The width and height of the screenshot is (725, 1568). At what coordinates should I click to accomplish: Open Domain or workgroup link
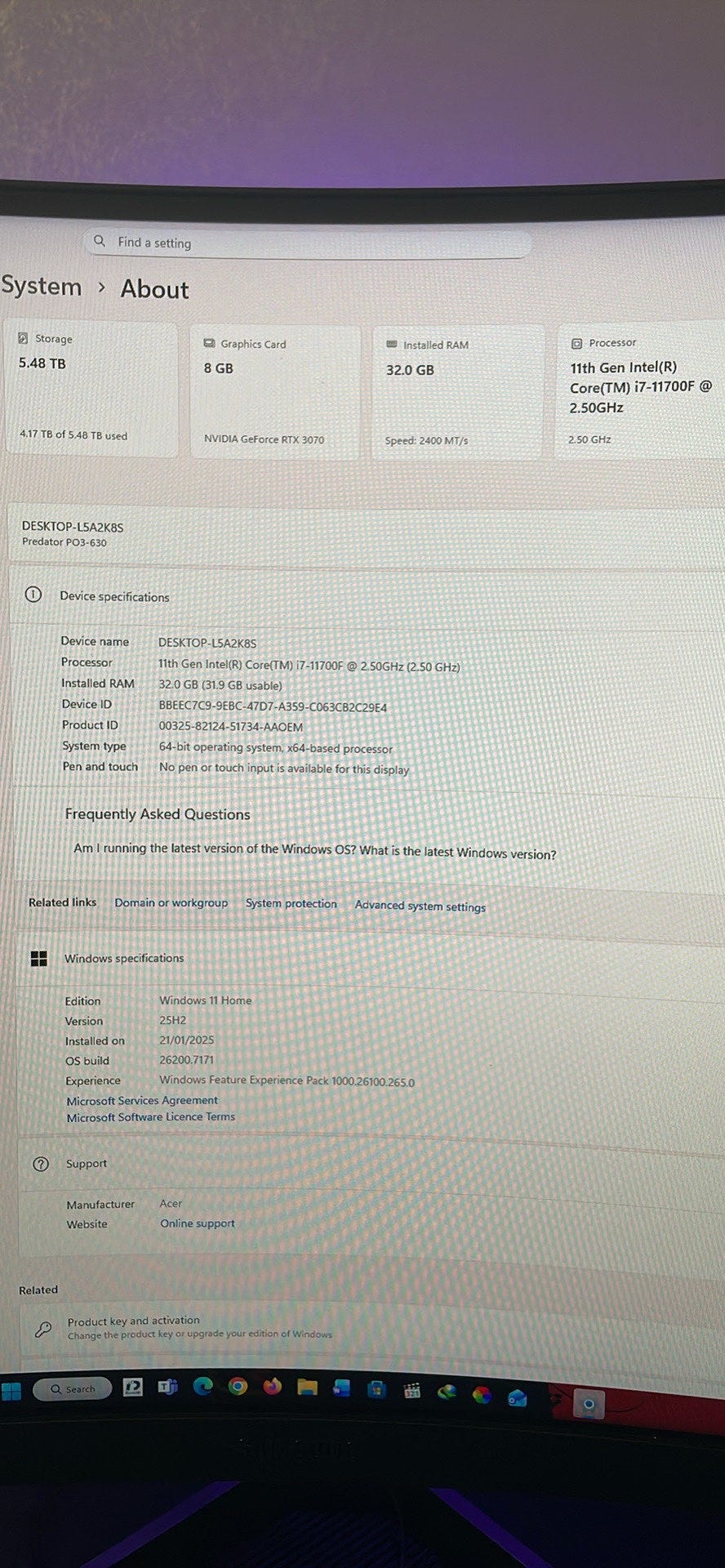point(171,902)
